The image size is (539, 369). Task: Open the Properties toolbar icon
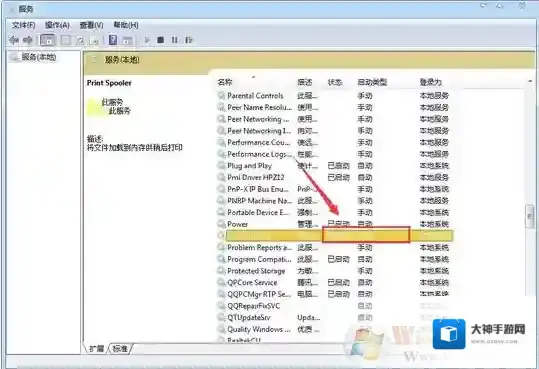66,40
